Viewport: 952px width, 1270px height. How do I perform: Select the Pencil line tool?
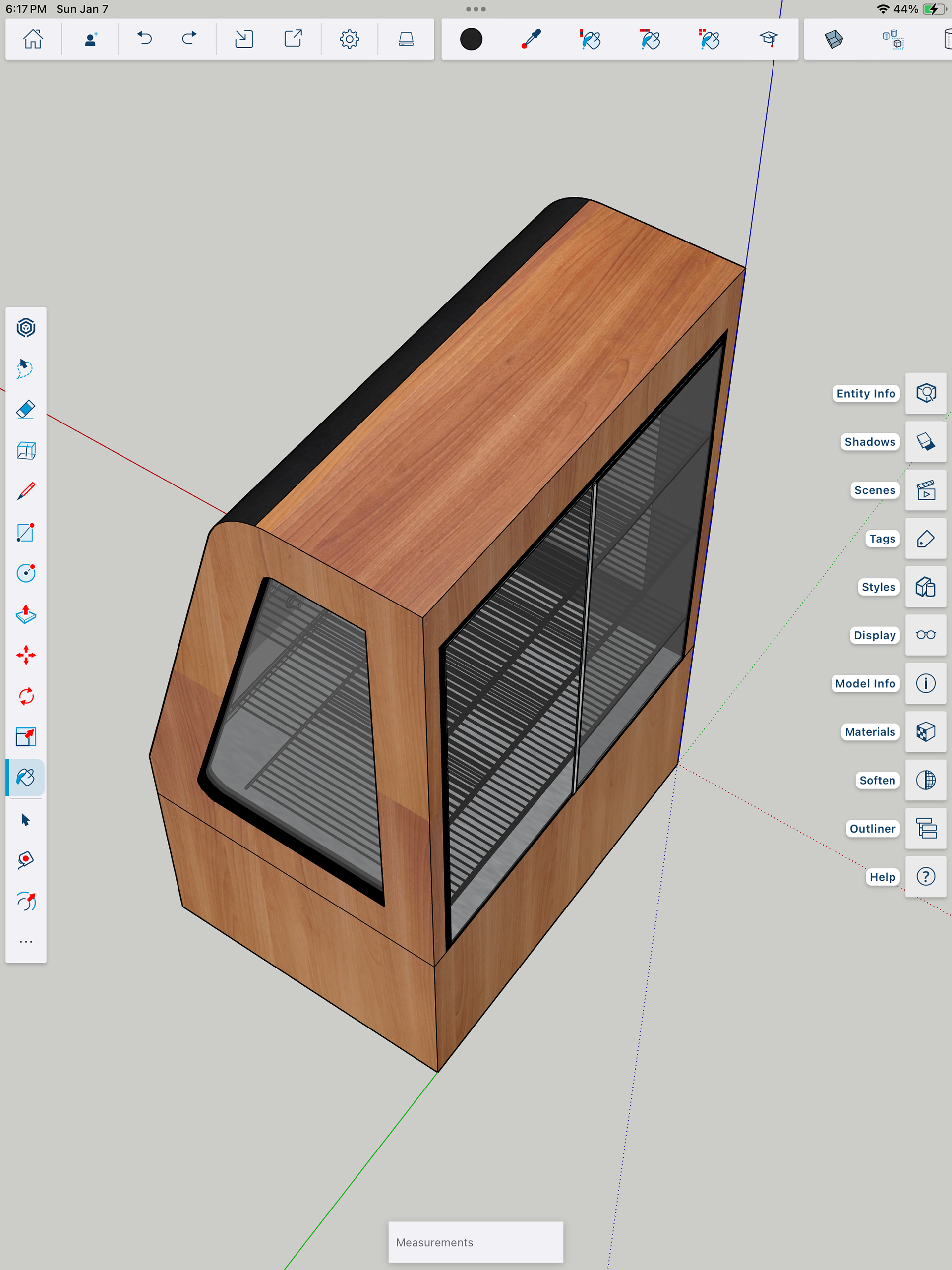coord(26,491)
